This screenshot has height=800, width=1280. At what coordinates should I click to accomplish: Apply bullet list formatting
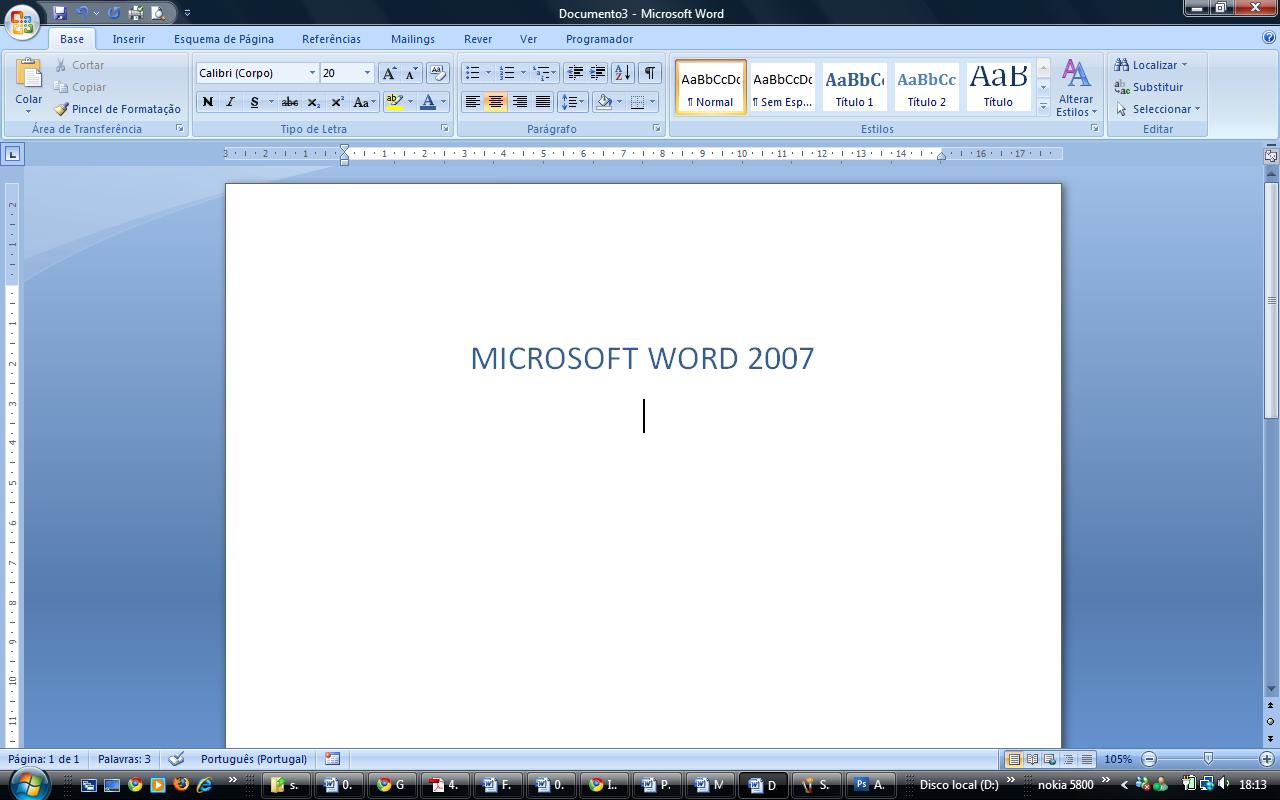tap(473, 73)
